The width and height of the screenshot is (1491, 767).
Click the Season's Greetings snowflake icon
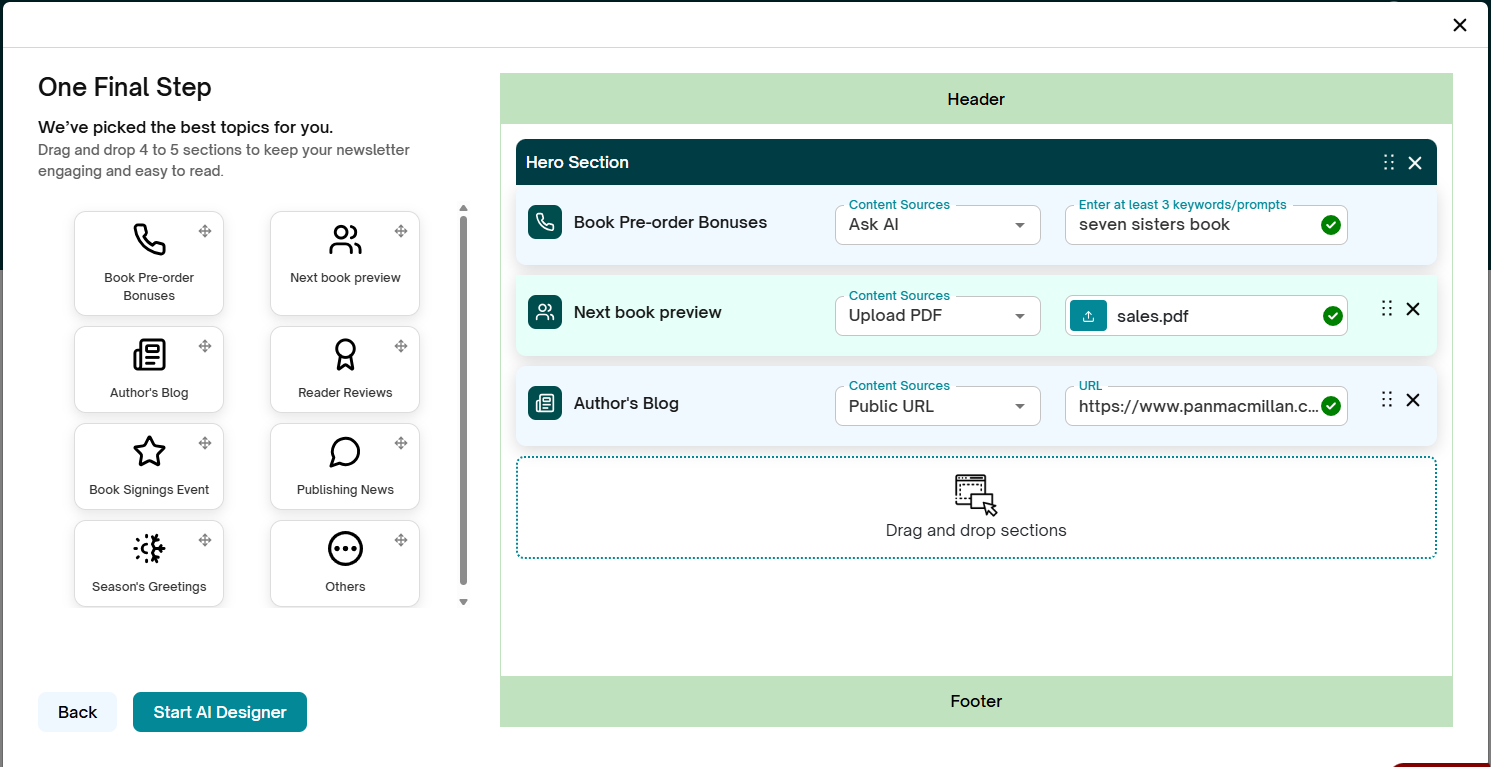coord(147,548)
